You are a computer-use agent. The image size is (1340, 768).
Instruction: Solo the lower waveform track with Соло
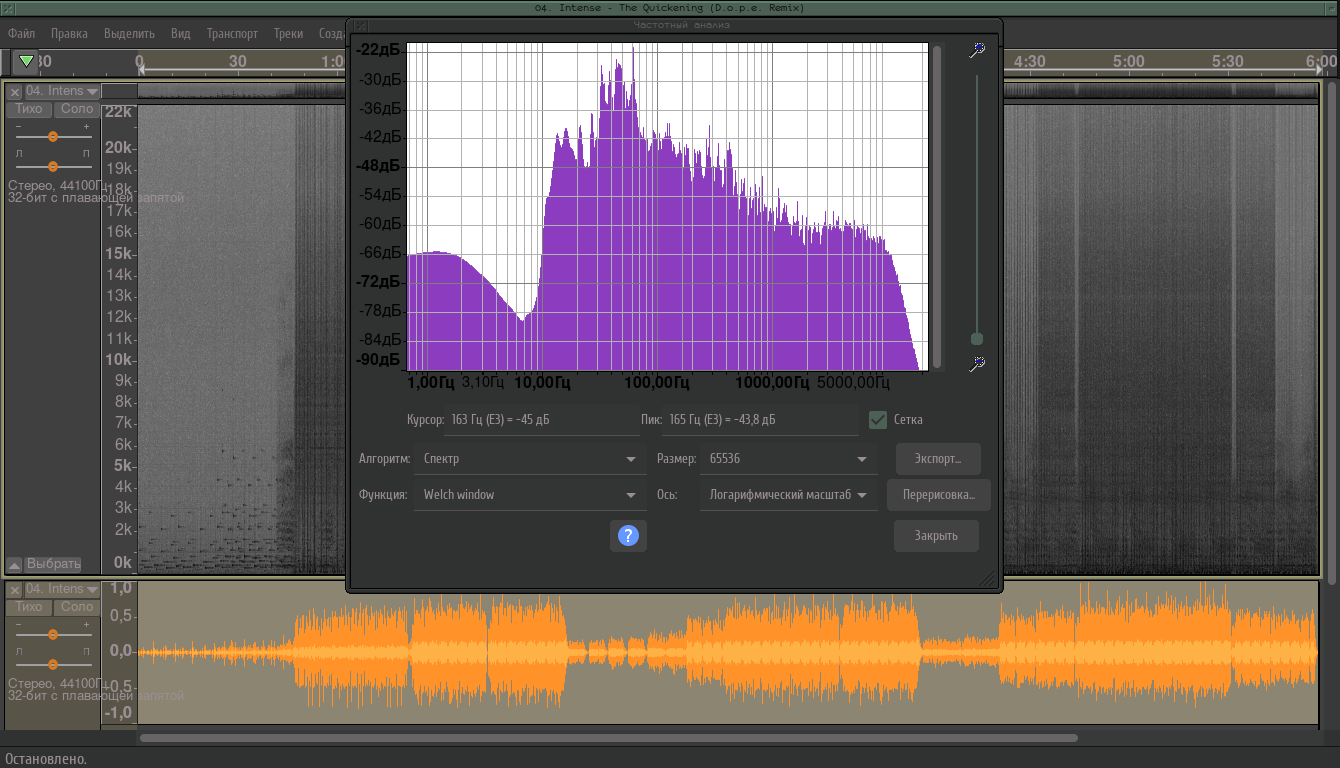click(77, 607)
